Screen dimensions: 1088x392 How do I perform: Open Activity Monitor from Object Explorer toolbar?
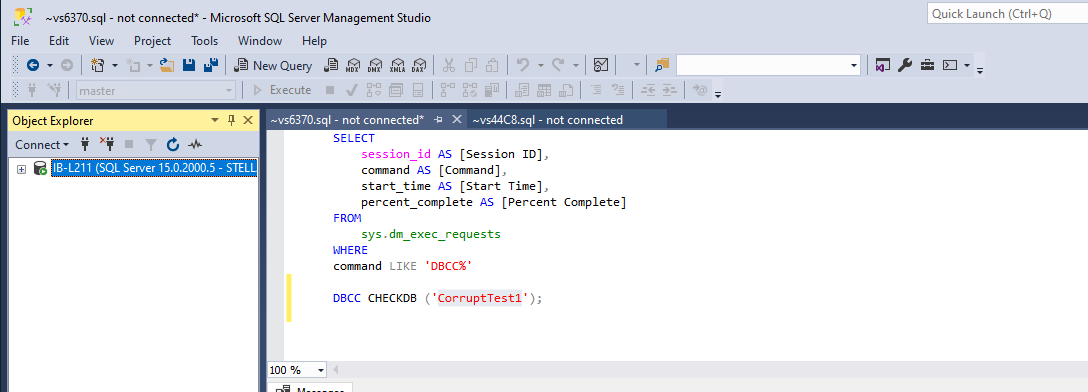coord(196,144)
